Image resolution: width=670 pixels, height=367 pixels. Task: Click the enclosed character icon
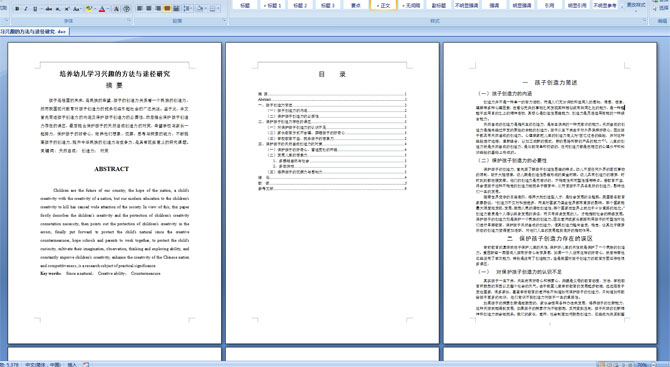pos(127,9)
